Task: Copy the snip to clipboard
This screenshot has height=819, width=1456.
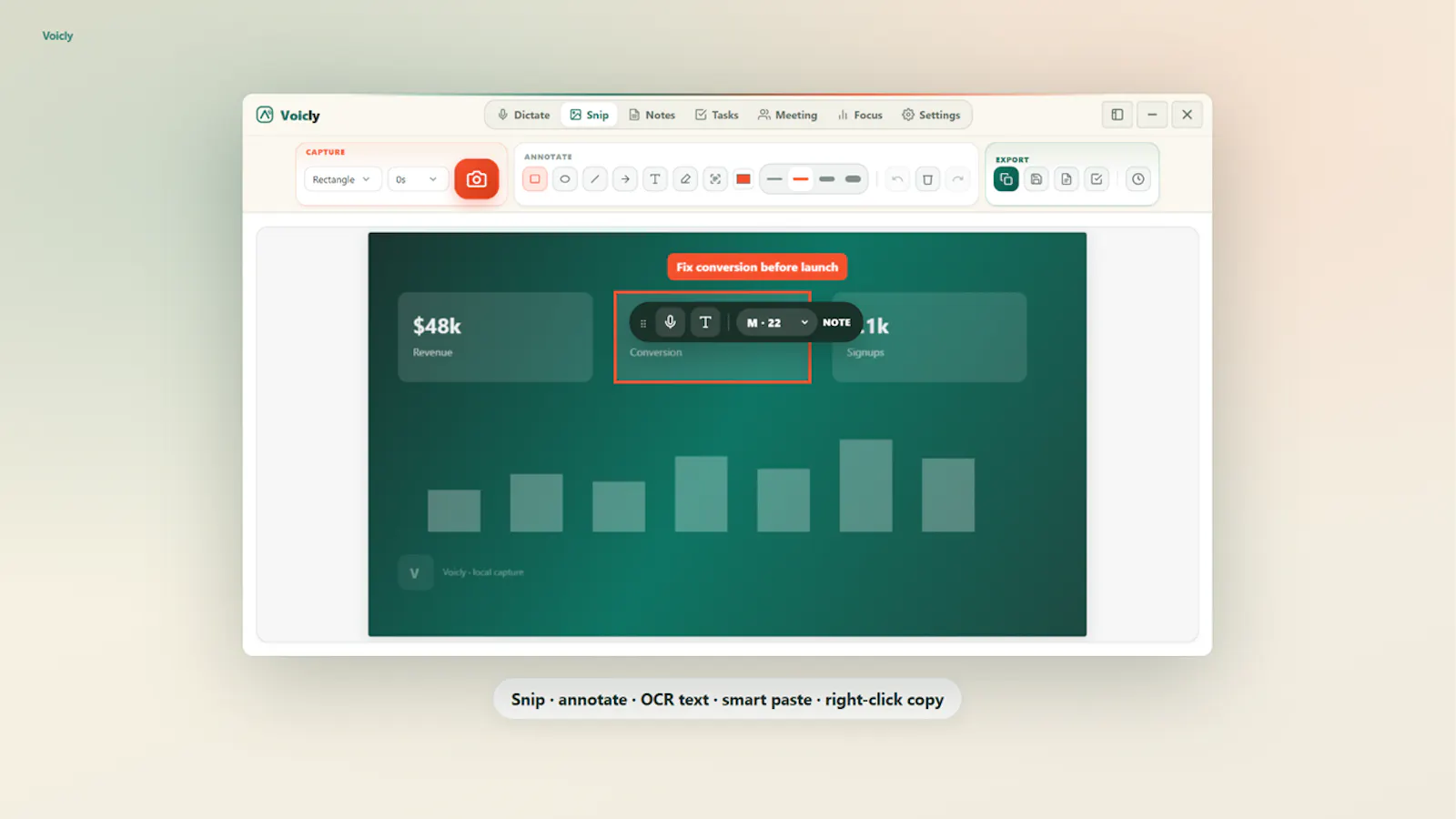Action: [x=1006, y=179]
